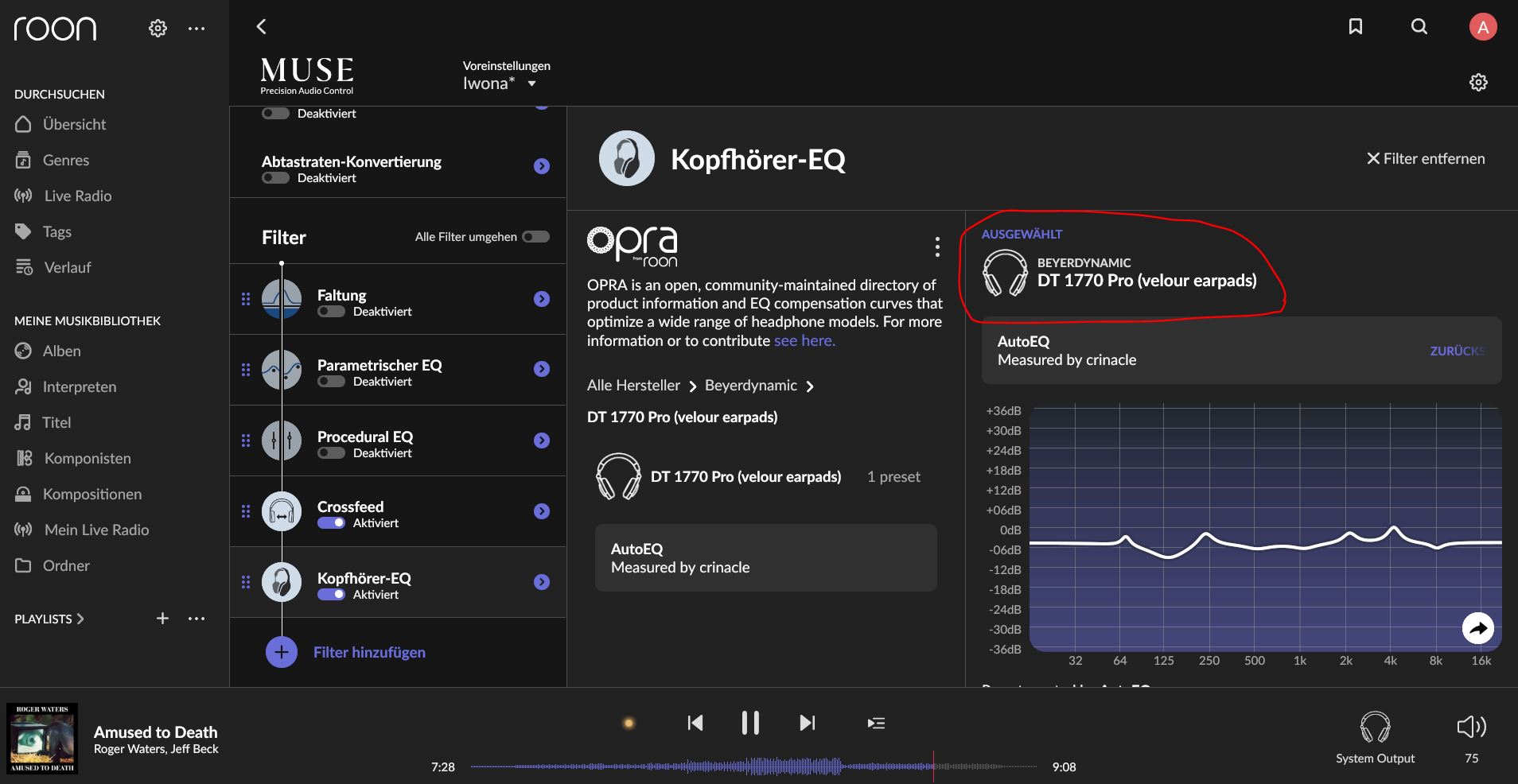The height and width of the screenshot is (784, 1518).
Task: Open MUSE settings gear icon
Action: 1478,82
